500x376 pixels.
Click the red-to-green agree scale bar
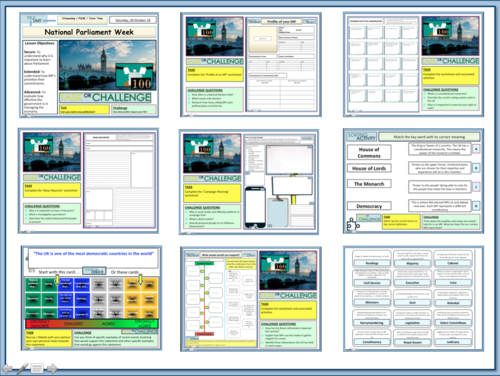click(92, 324)
